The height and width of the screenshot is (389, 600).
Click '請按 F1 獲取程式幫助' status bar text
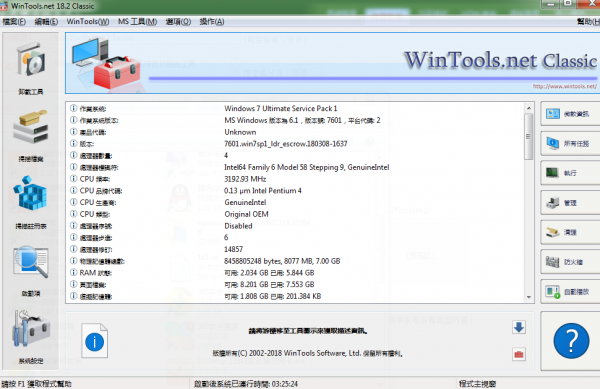(36, 384)
